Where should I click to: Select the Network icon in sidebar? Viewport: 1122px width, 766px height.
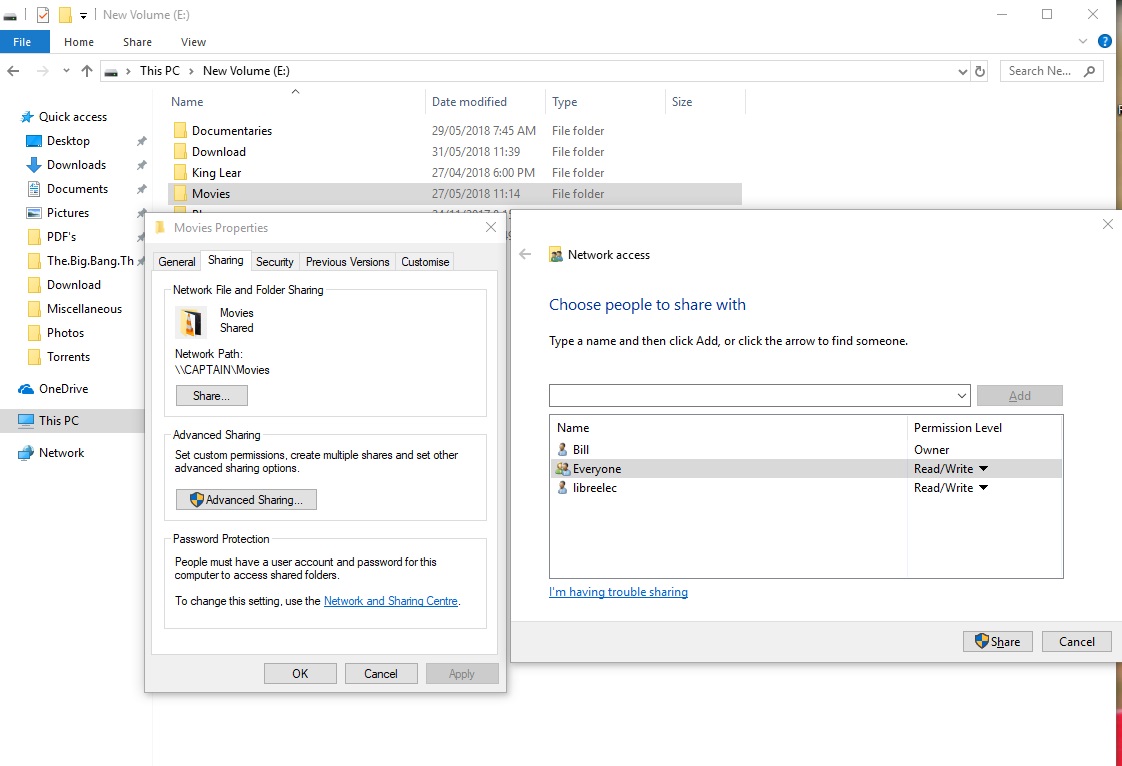[26, 453]
